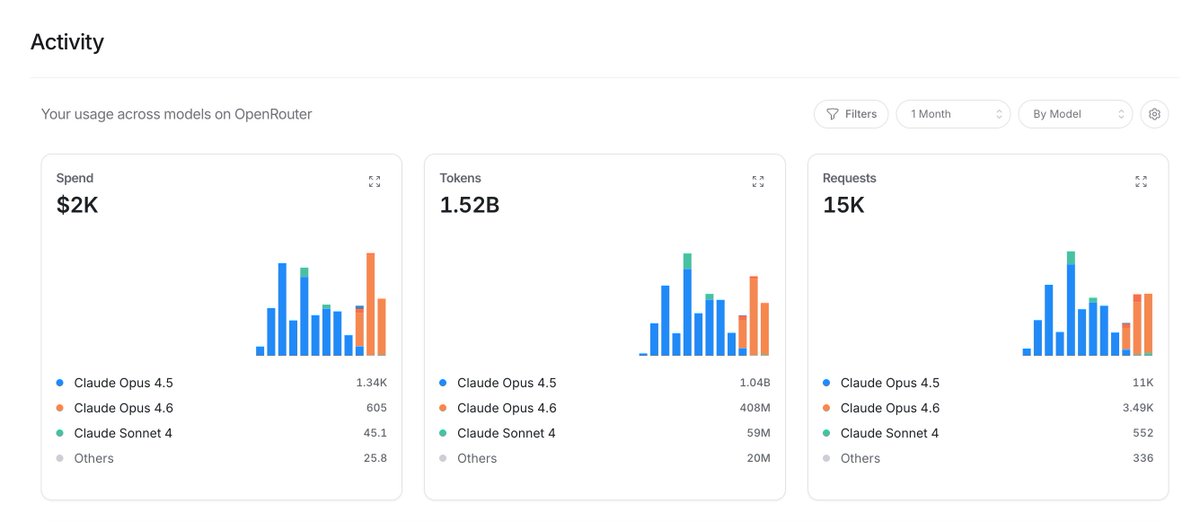Click the Spend card title
This screenshot has height=522, width=1200.
pos(75,178)
